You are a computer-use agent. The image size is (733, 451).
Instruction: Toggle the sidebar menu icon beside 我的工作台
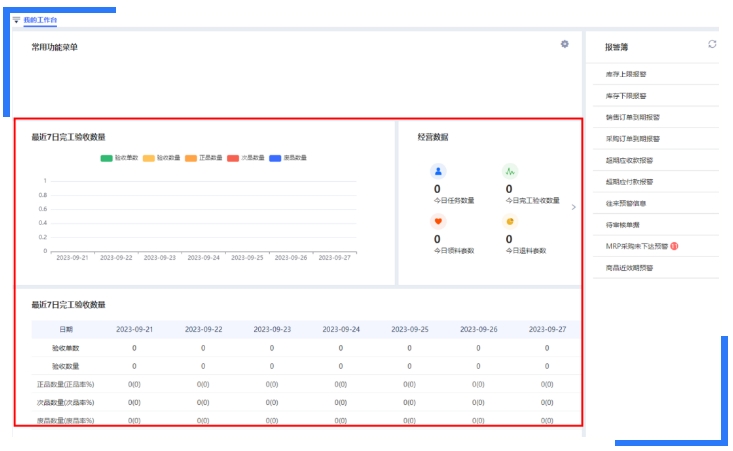[x=16, y=19]
